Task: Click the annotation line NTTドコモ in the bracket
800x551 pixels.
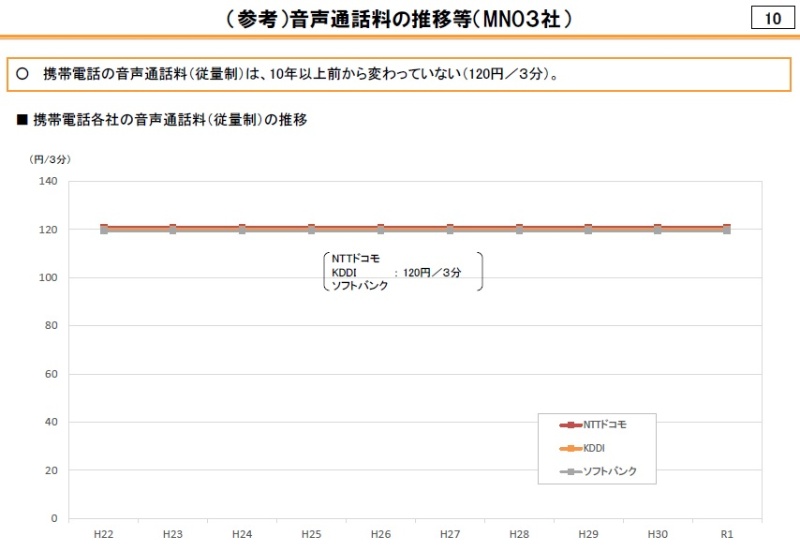Action: pyautogui.click(x=356, y=259)
